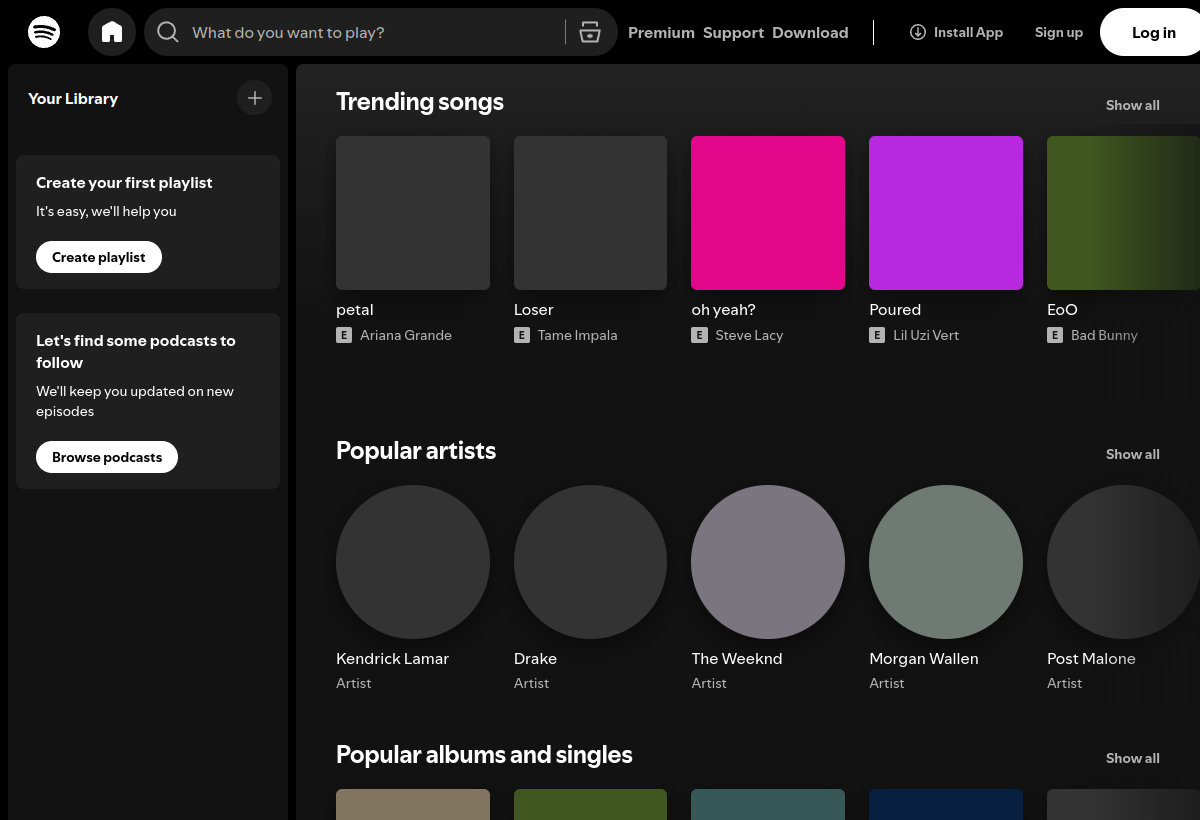This screenshot has height=820, width=1200.
Task: Click the Create playlist button
Action: (x=99, y=257)
